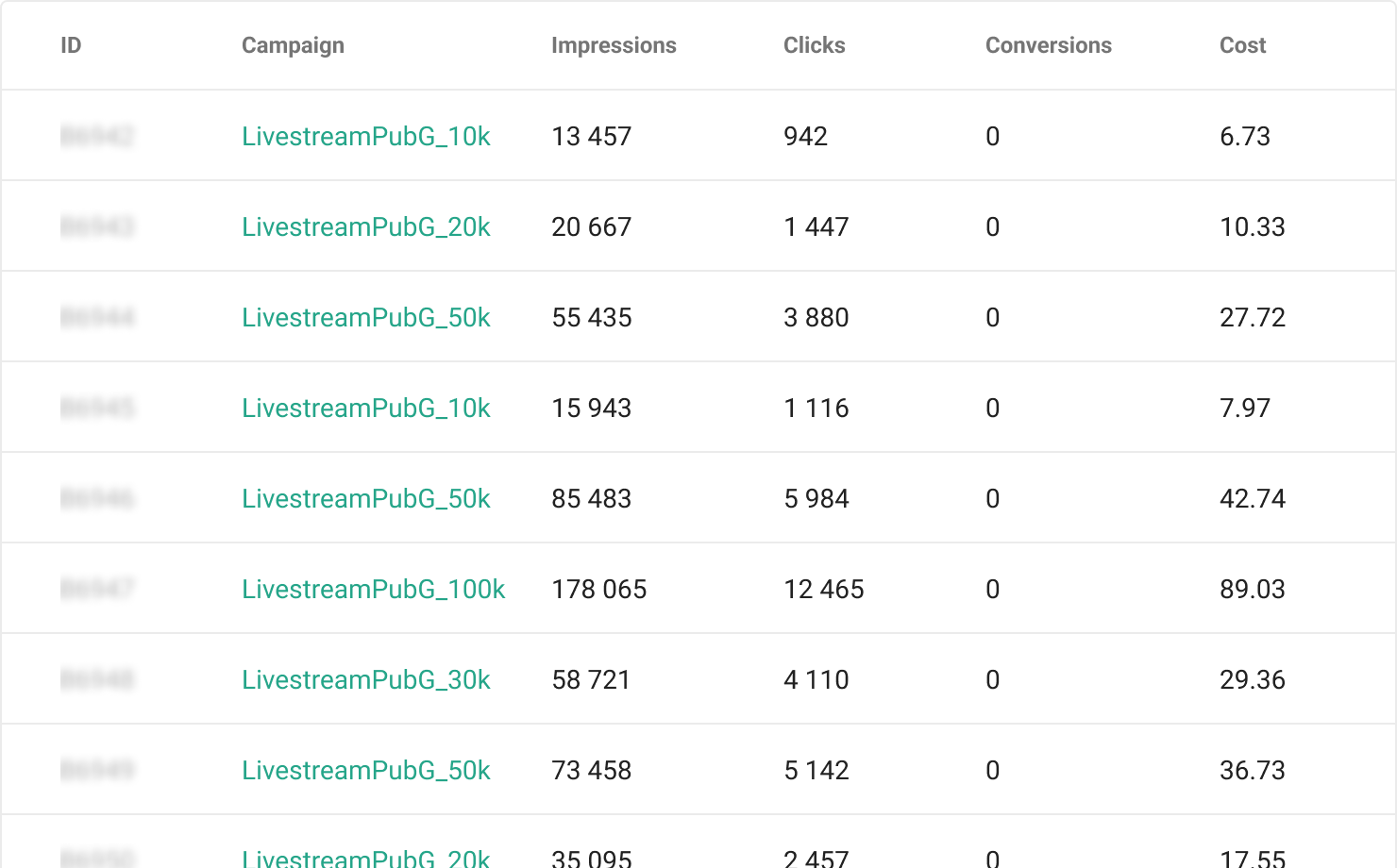This screenshot has width=1397, height=868.
Task: Select the impressions value 178 065
Action: 598,589
